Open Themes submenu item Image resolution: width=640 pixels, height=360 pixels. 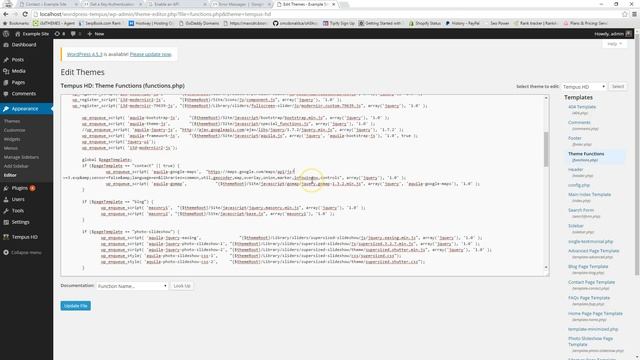pos(12,121)
